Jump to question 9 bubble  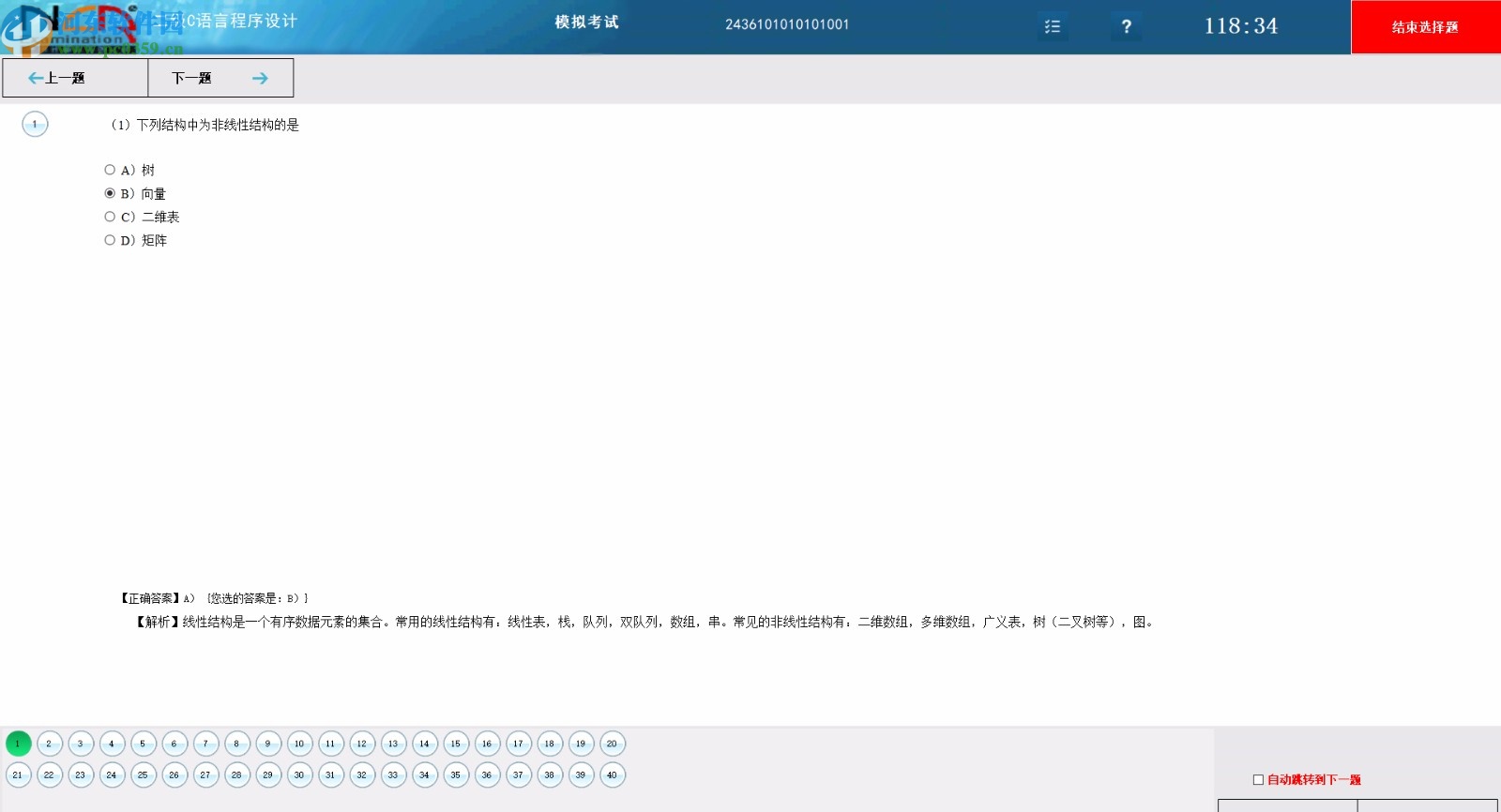pyautogui.click(x=268, y=744)
